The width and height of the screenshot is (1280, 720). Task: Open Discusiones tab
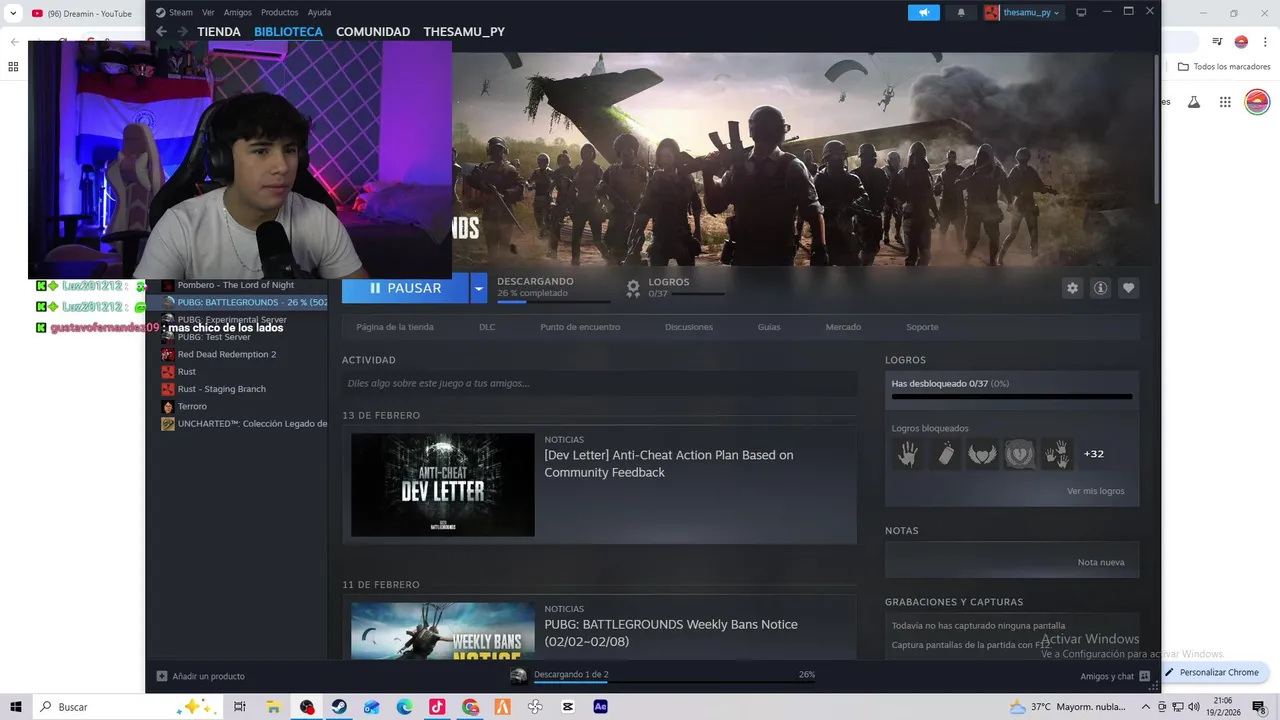[x=689, y=327]
